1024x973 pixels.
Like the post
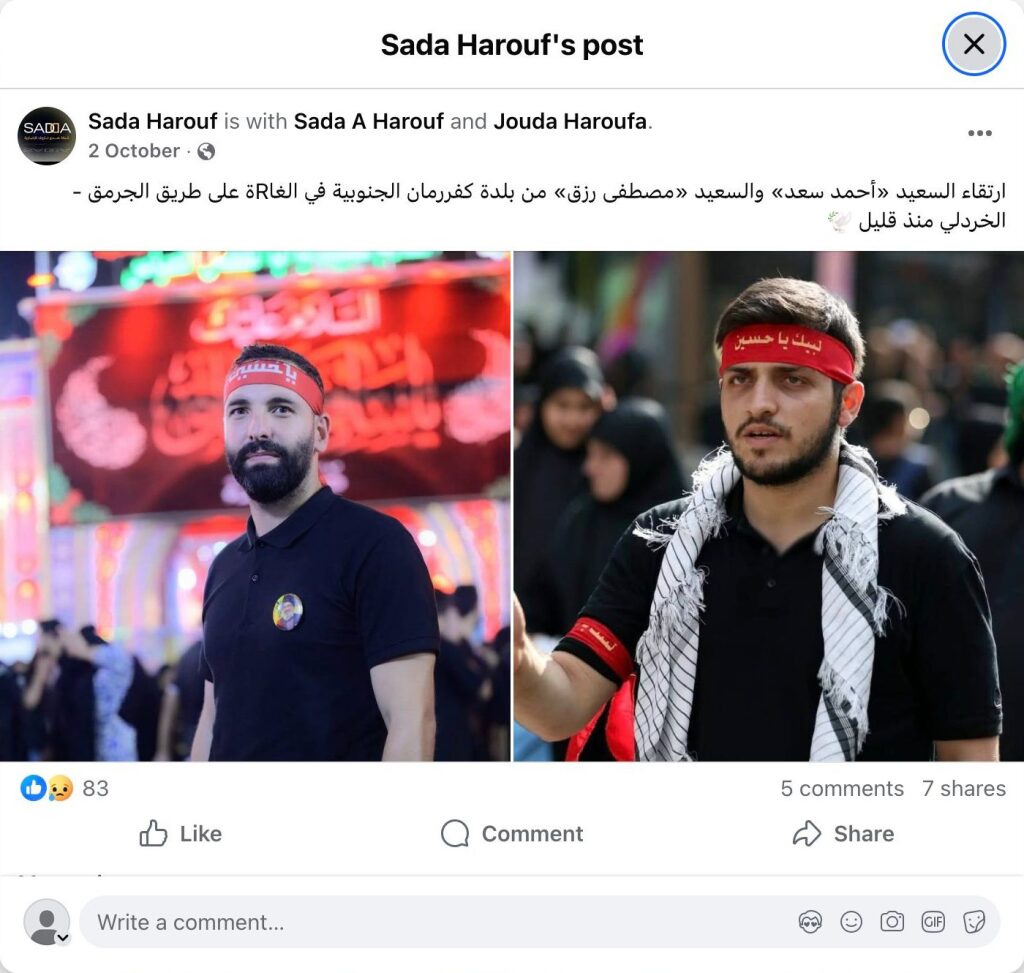pos(181,833)
